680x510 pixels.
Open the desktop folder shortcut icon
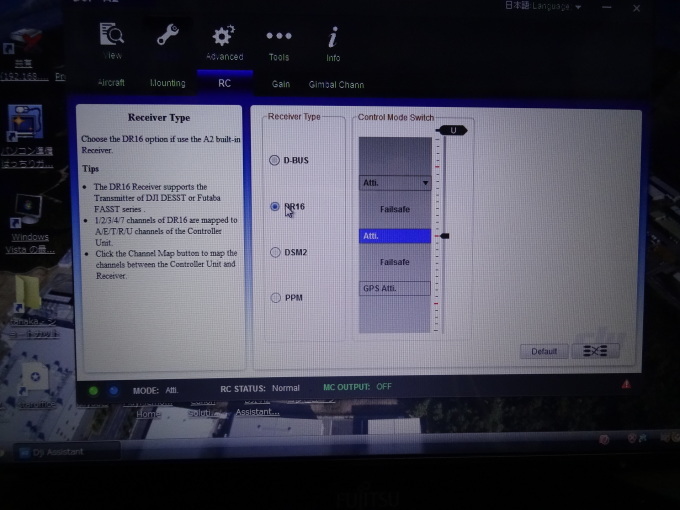click(29, 293)
